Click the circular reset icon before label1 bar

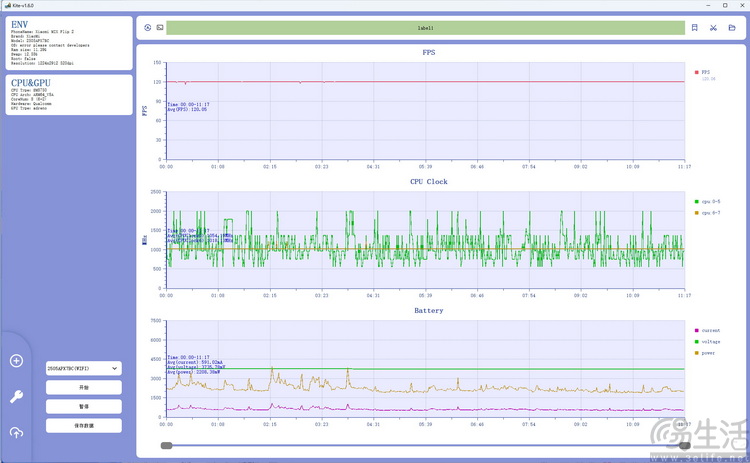(x=148, y=28)
